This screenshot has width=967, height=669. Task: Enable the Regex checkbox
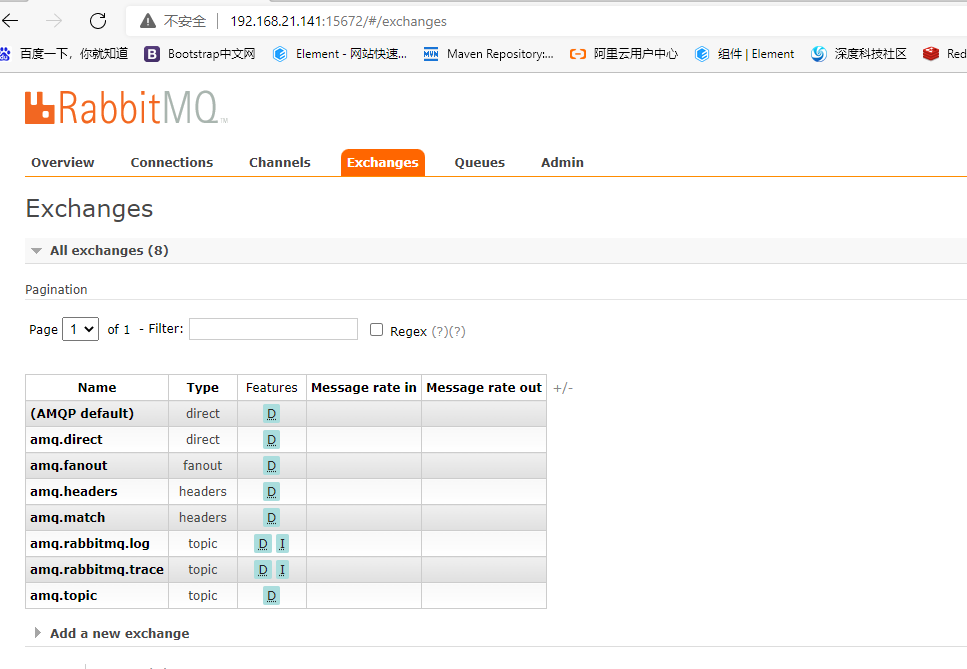pos(375,329)
